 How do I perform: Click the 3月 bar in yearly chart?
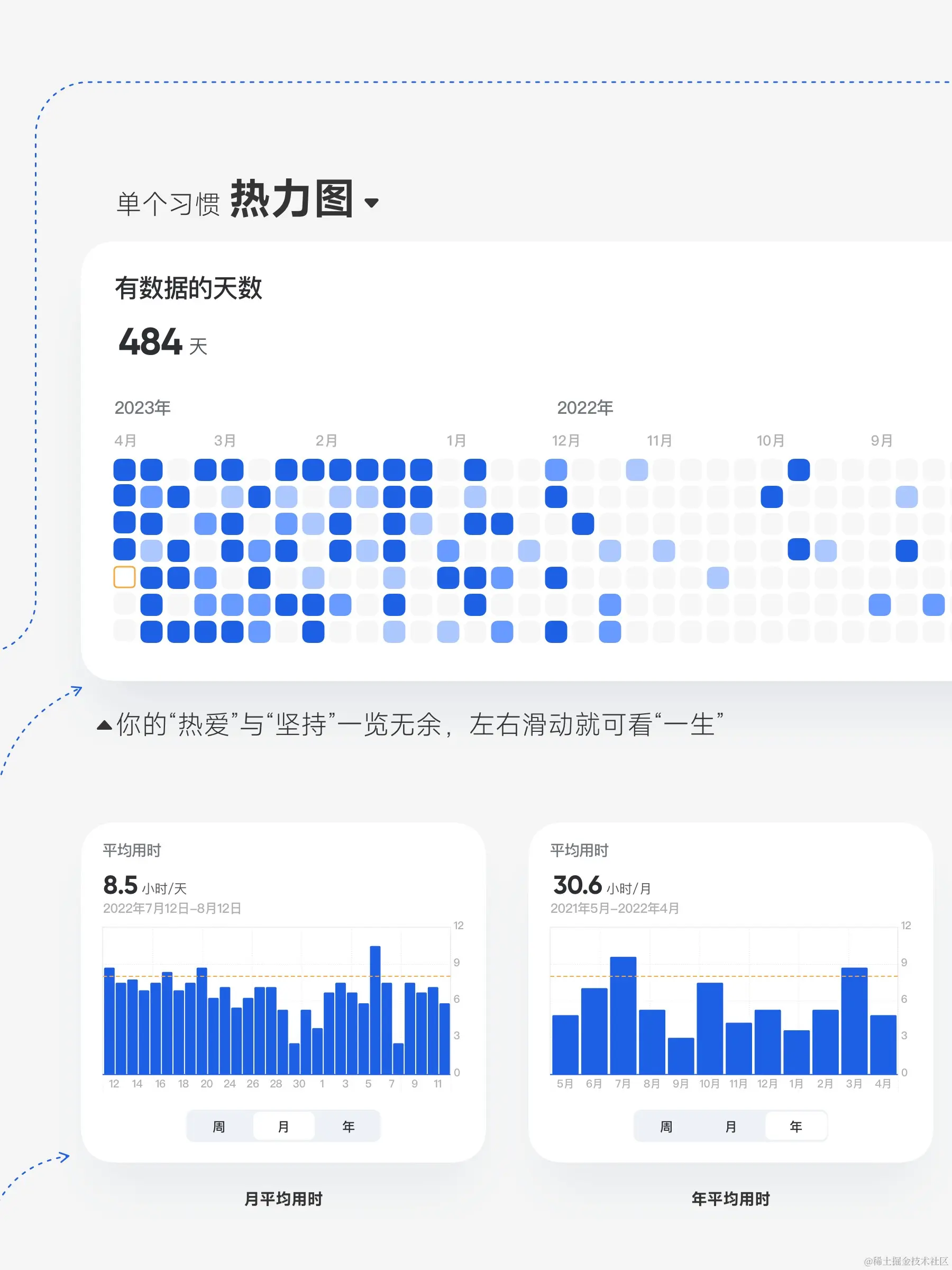[x=854, y=1021]
